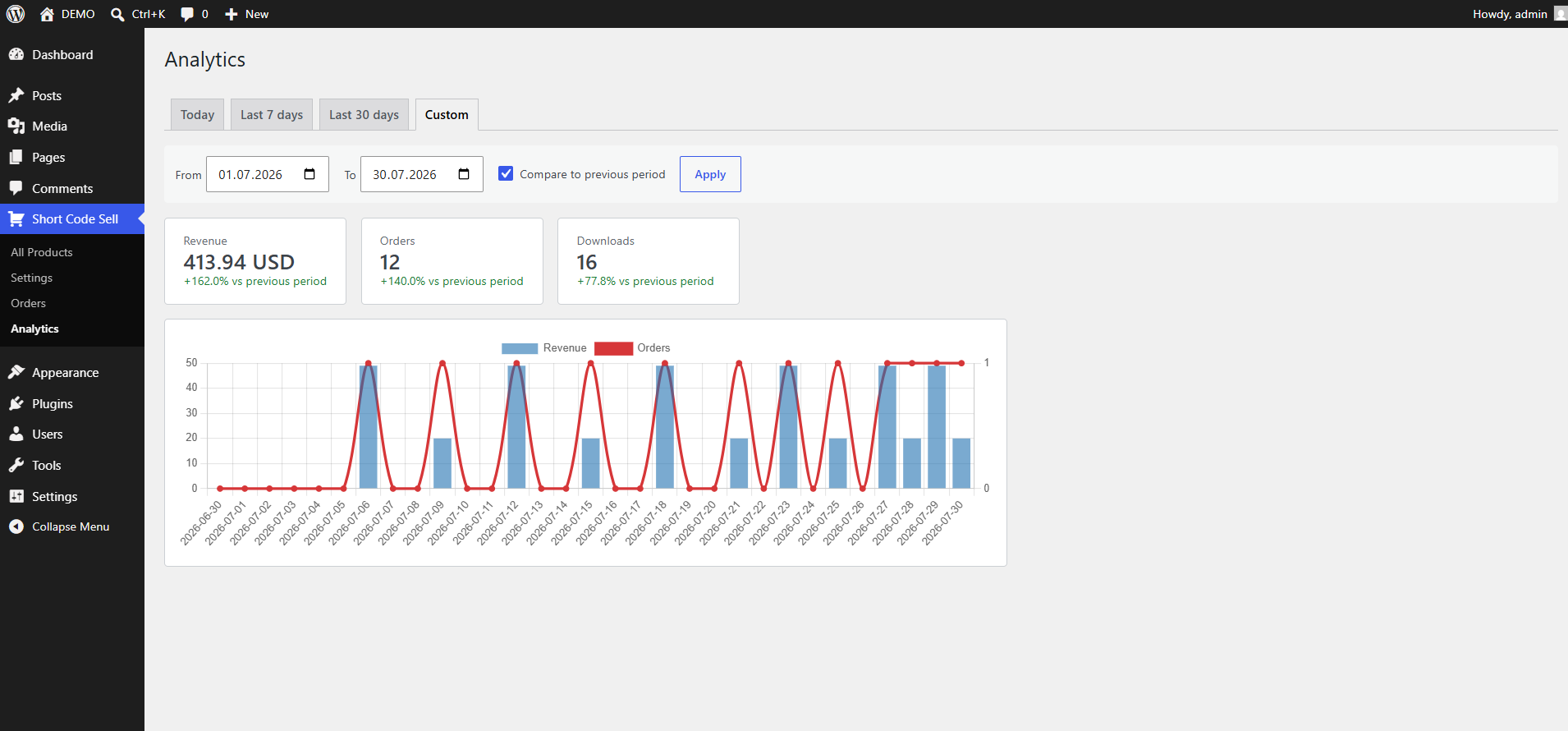Open the comments bubble in admin bar
The width and height of the screenshot is (1568, 731).
pos(187,14)
